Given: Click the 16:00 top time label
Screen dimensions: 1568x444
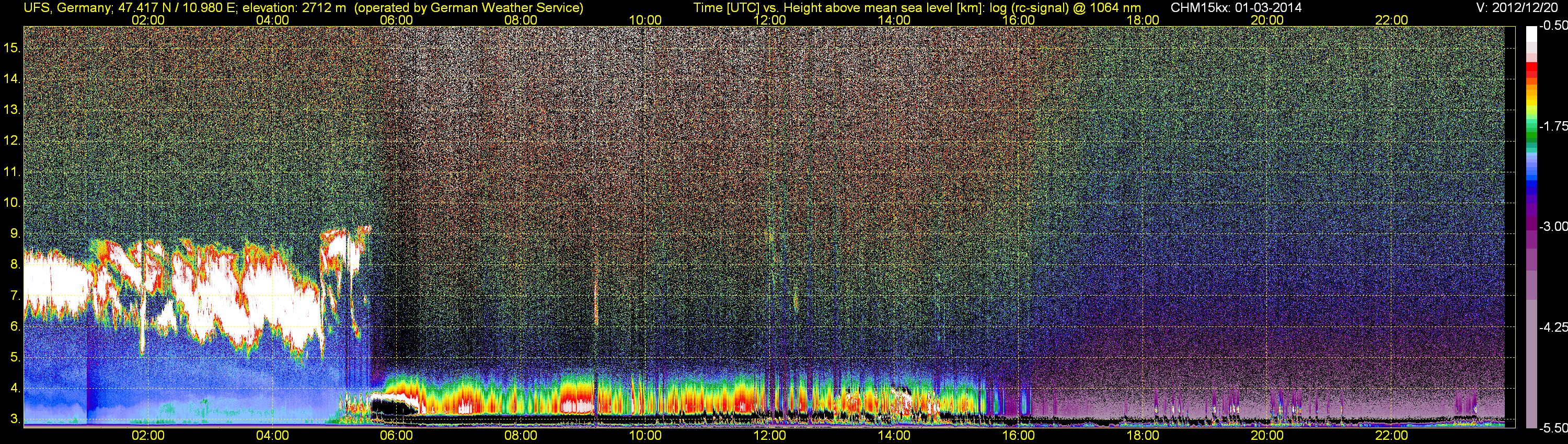Looking at the screenshot, I should click(x=1018, y=20).
